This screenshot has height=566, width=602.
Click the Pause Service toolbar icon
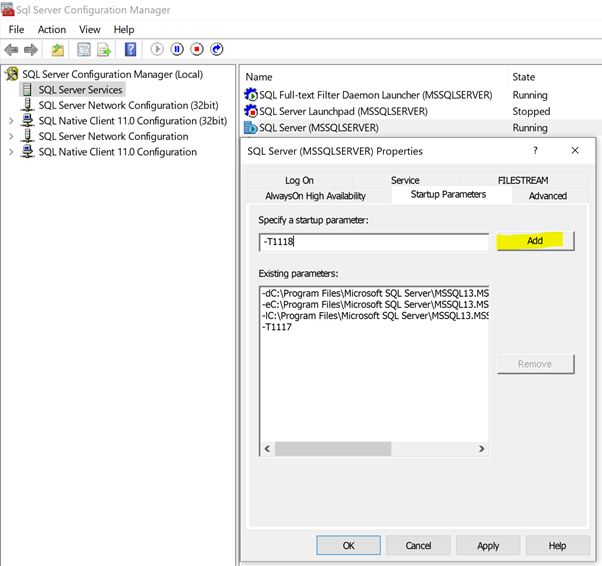(177, 49)
